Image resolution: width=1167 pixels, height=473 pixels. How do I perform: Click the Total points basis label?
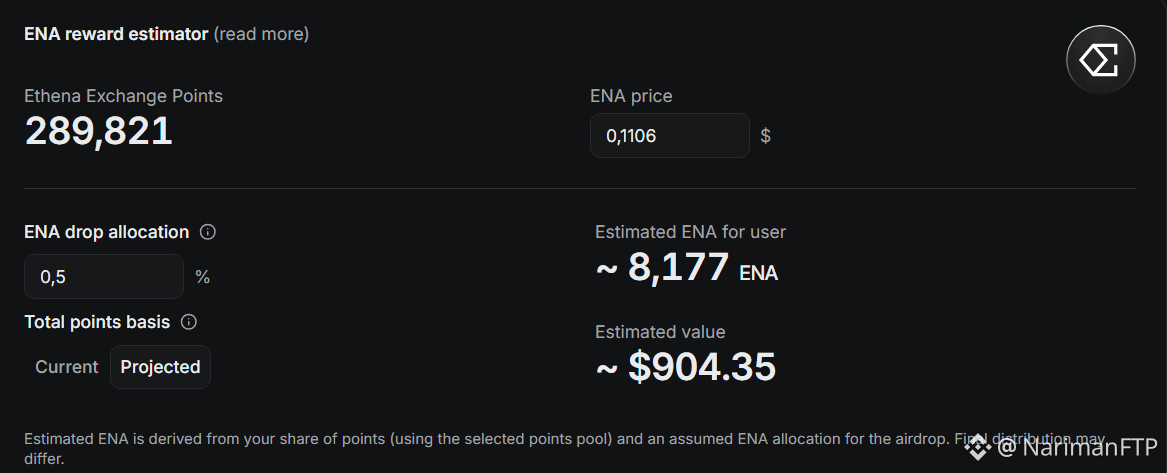(x=97, y=322)
